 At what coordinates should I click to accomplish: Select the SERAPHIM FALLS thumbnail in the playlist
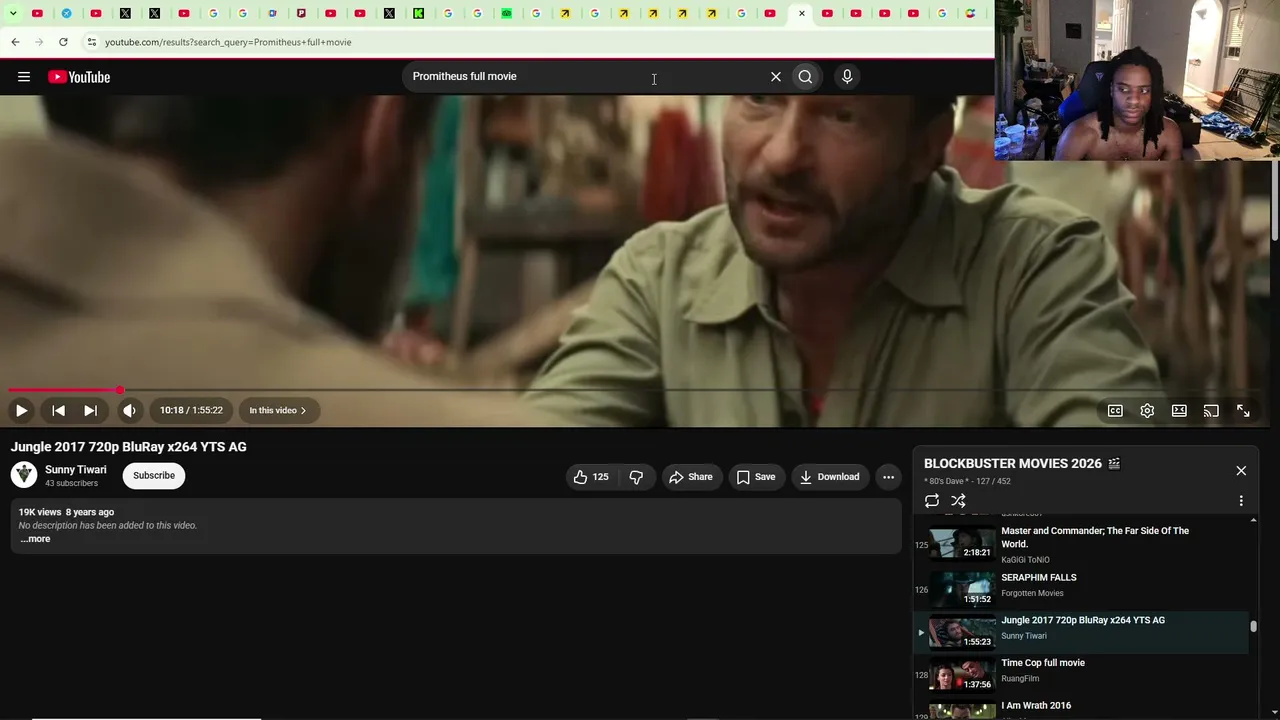[962, 588]
